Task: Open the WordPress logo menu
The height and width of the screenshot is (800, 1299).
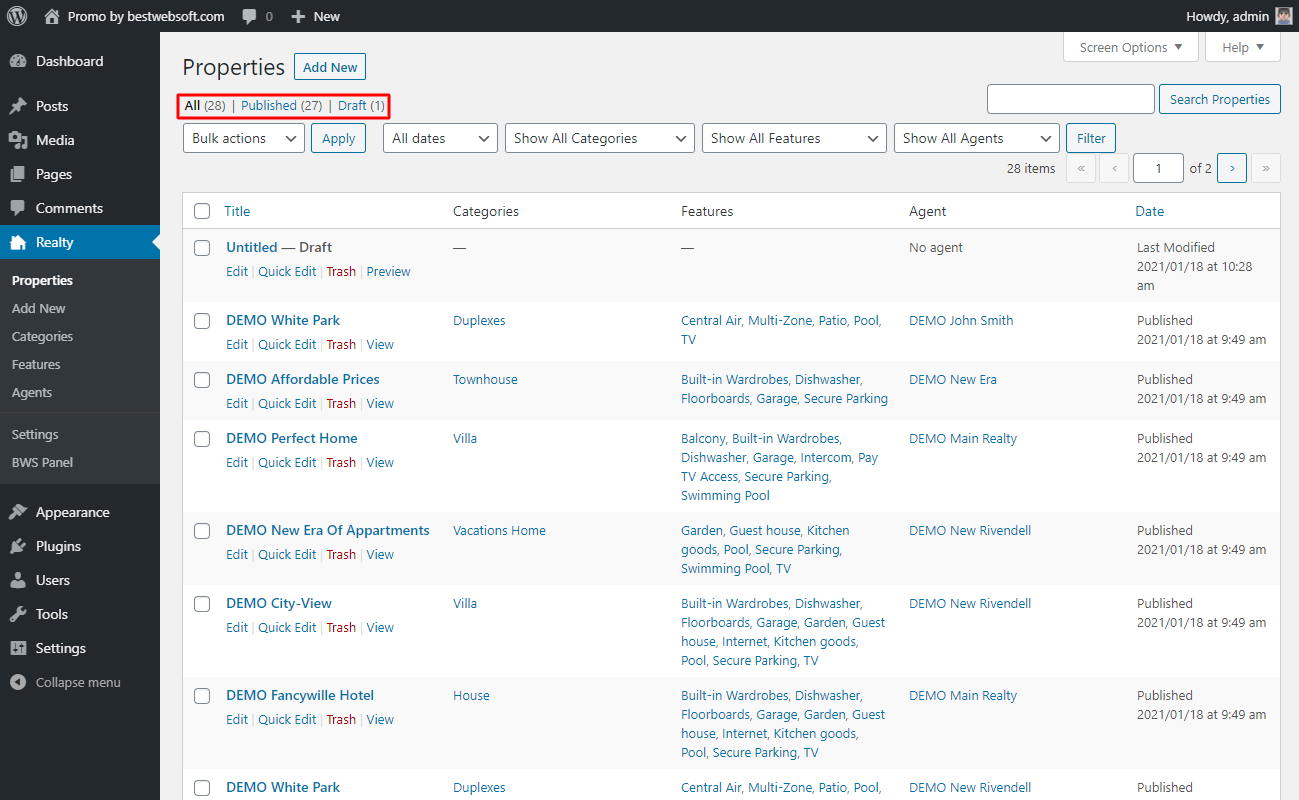Action: point(17,16)
